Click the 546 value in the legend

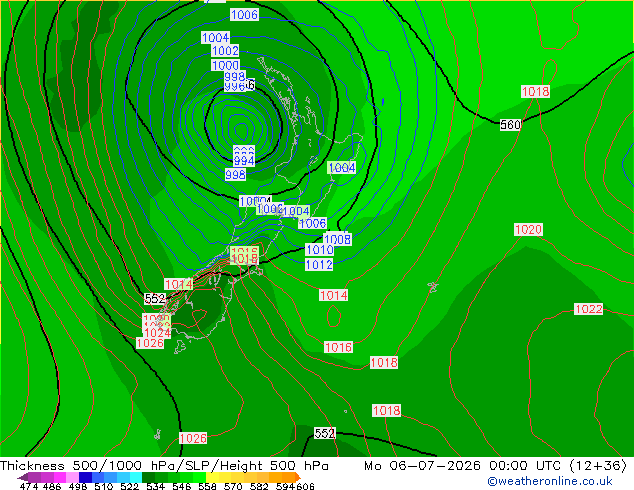[182, 486]
